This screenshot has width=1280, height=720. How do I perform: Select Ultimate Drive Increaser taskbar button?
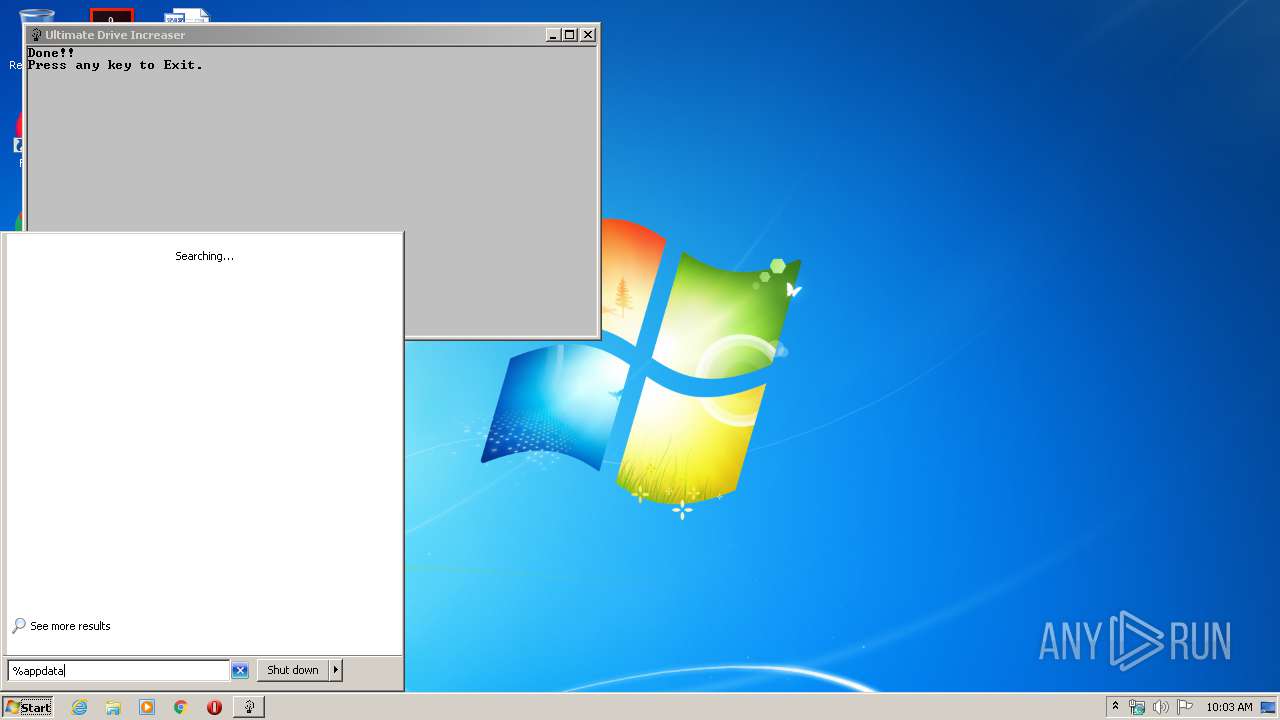click(x=249, y=707)
